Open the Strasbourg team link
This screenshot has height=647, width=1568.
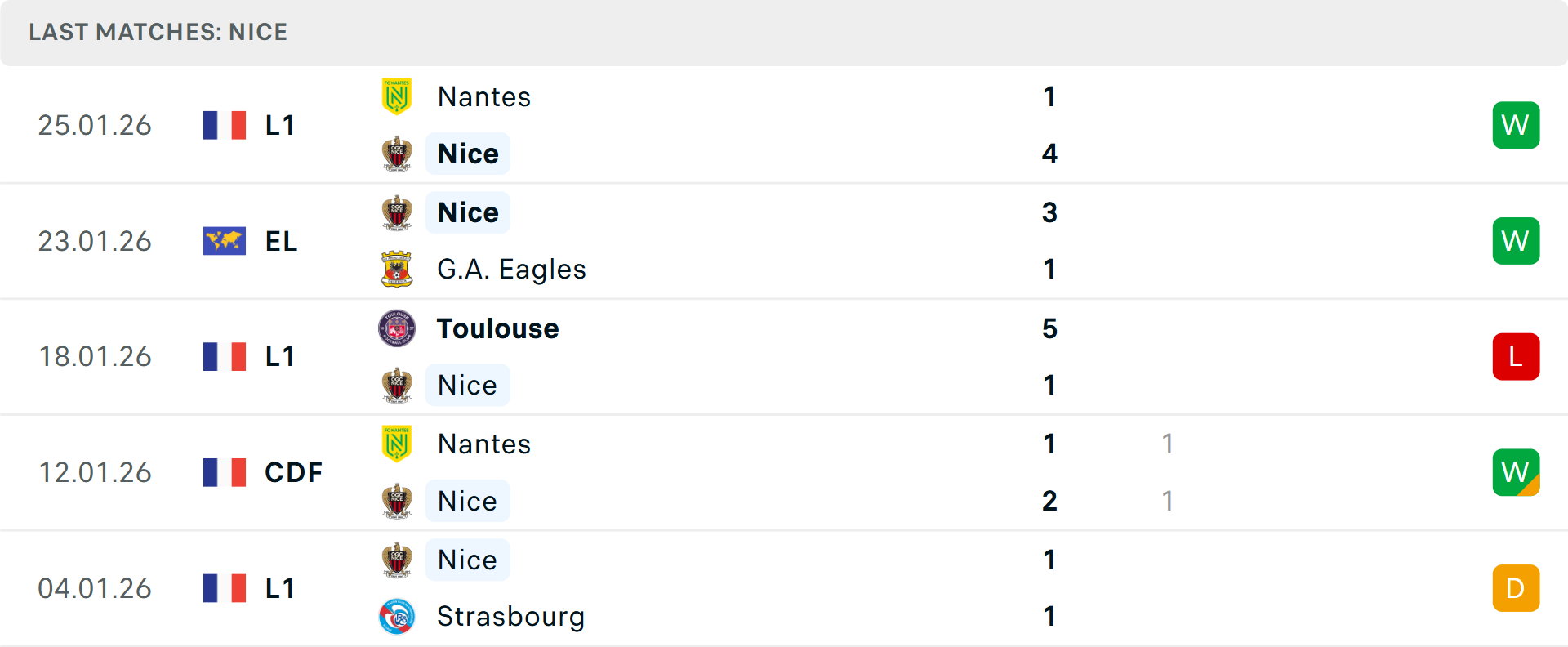510,617
